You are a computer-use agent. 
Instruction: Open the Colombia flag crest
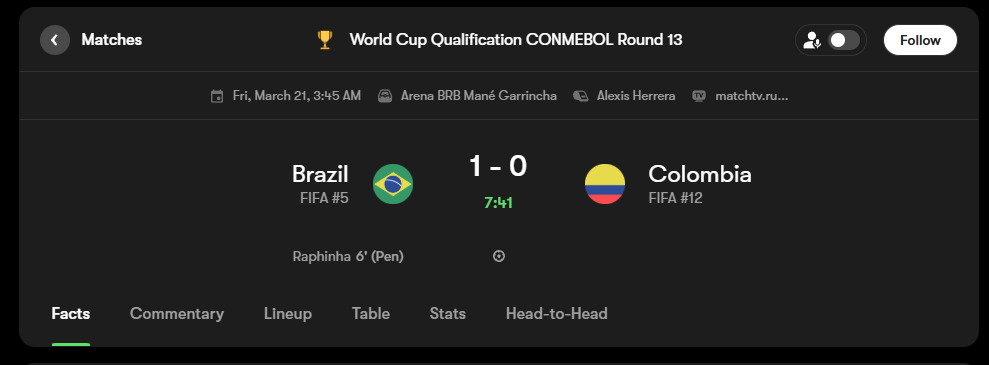point(605,184)
